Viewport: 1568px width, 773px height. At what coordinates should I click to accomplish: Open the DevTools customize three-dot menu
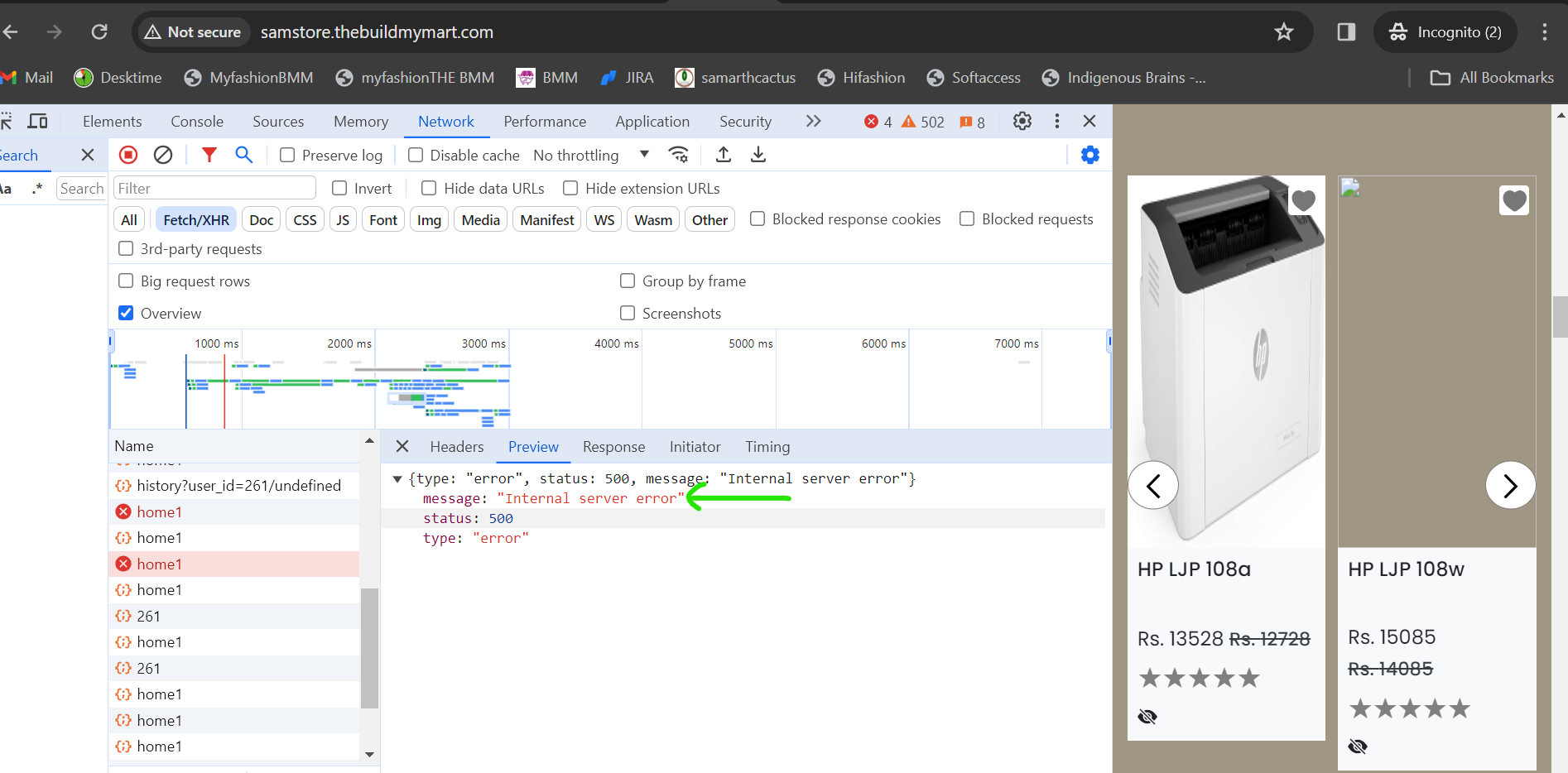pos(1057,122)
